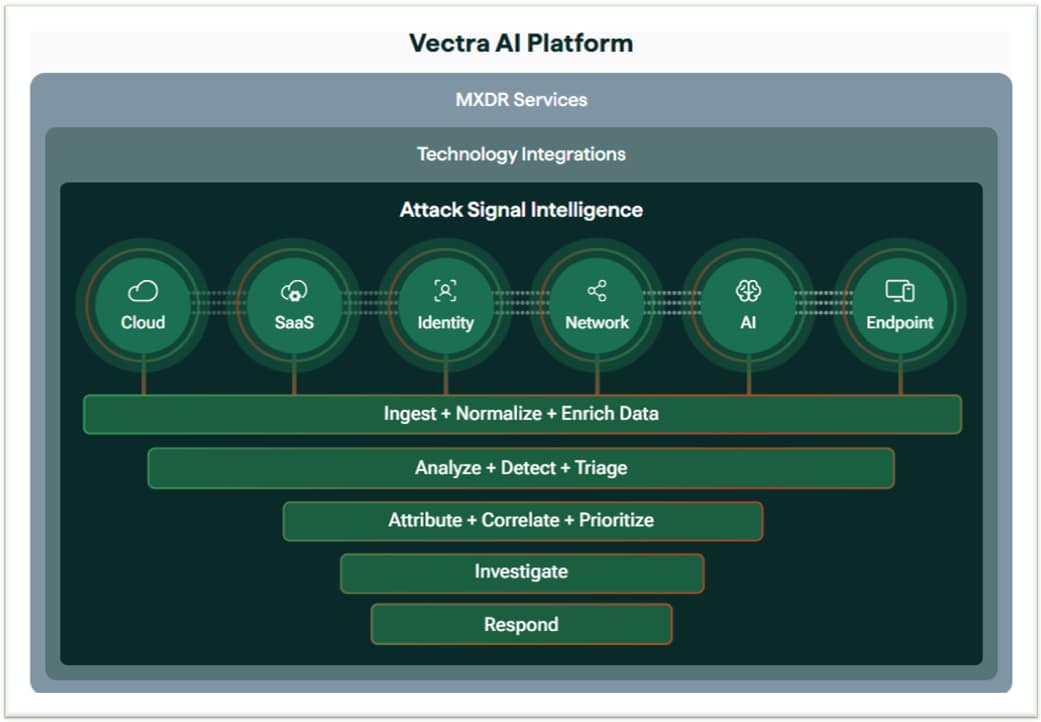The image size is (1041, 722).
Task: Click the Investigate button
Action: coord(521,572)
